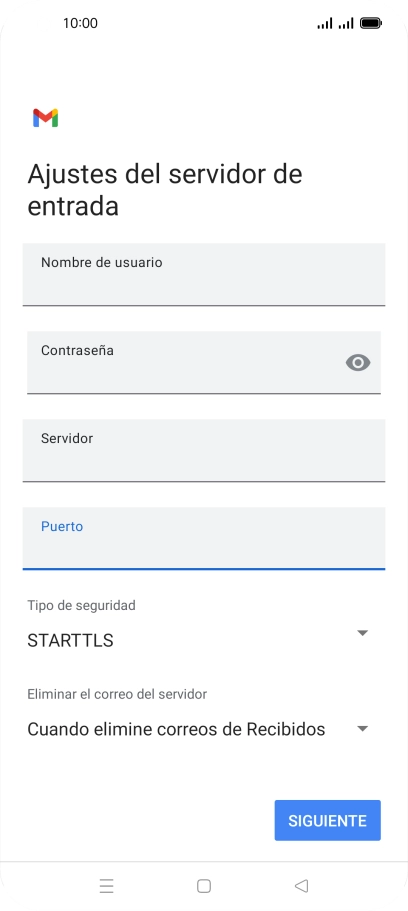
Task: Focus the Nombre de usuario field
Action: tap(204, 274)
